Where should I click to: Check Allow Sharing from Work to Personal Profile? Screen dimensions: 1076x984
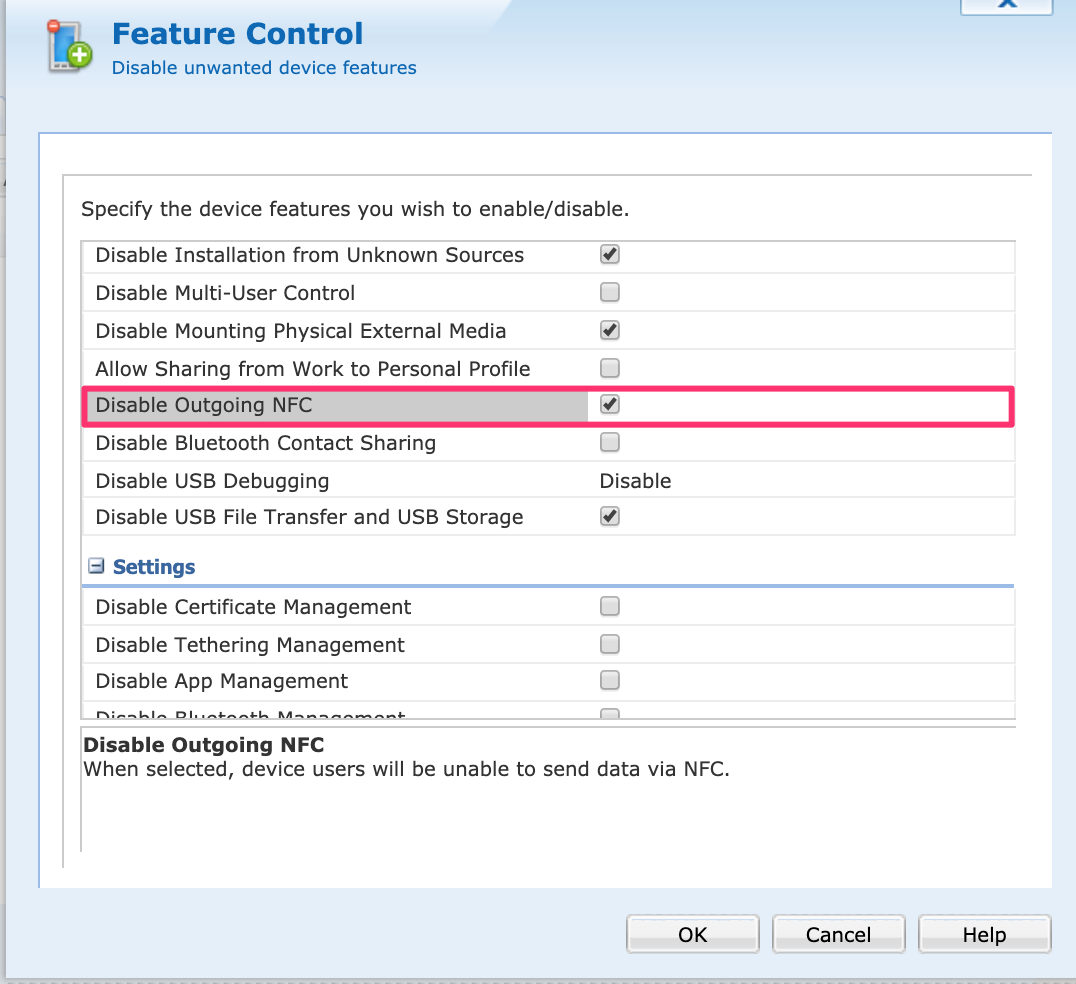[x=609, y=368]
